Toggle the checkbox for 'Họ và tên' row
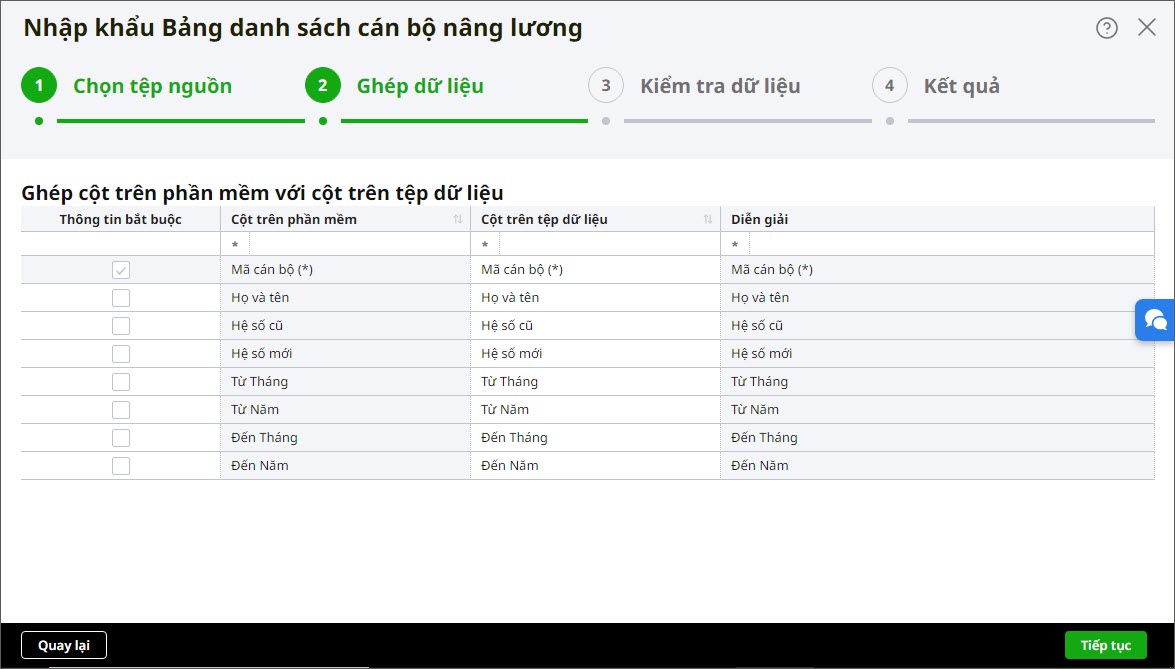The image size is (1175, 669). (121, 298)
